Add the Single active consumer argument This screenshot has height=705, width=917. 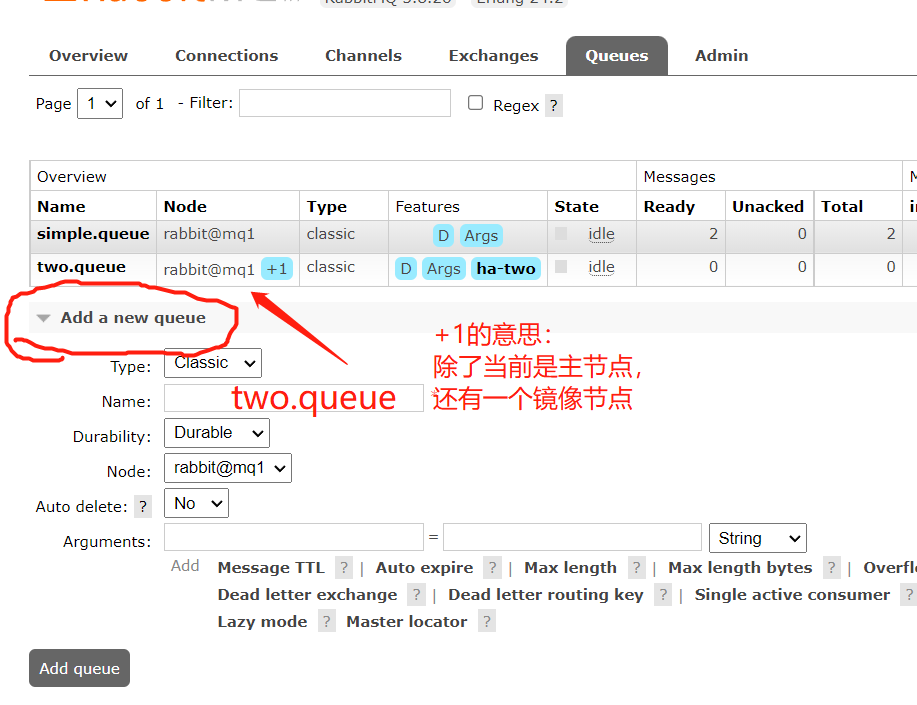point(792,594)
